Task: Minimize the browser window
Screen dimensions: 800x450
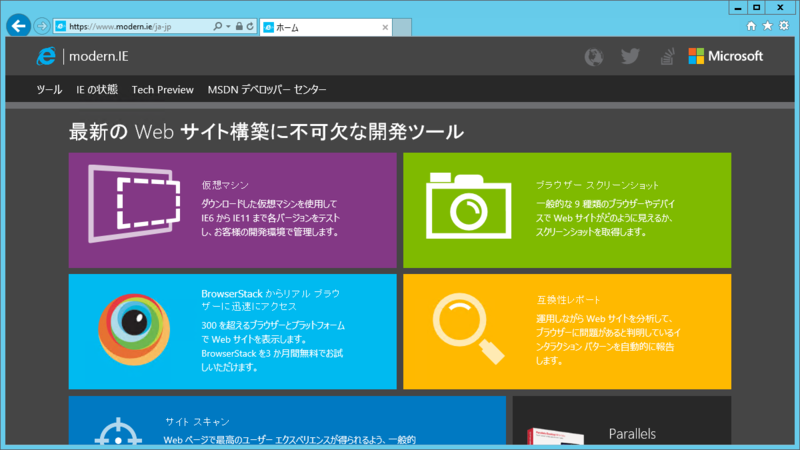Action: [x=738, y=7]
